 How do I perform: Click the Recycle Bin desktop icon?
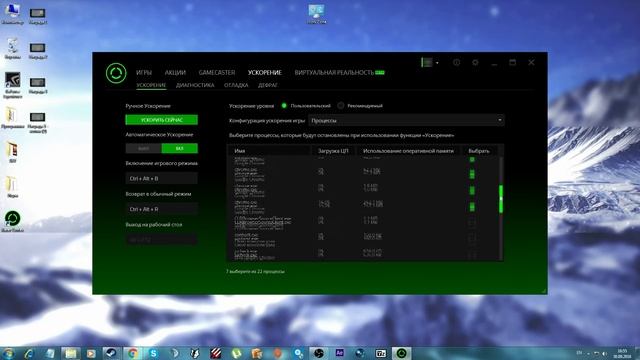(12, 48)
